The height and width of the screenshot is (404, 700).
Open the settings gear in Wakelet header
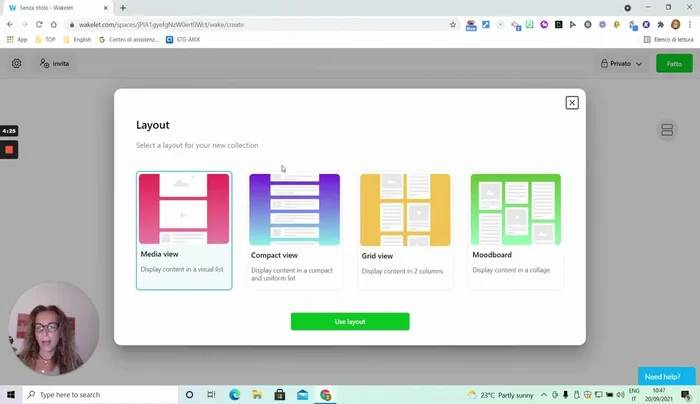[x=17, y=63]
